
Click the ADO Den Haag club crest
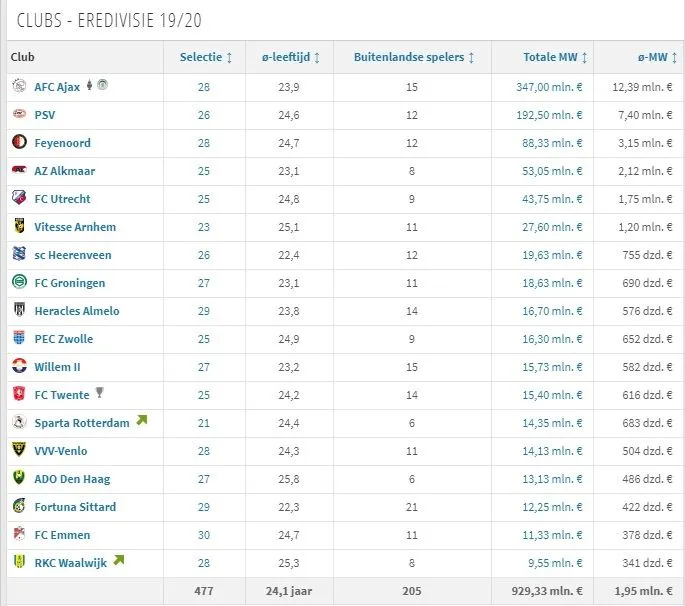pyautogui.click(x=18, y=479)
